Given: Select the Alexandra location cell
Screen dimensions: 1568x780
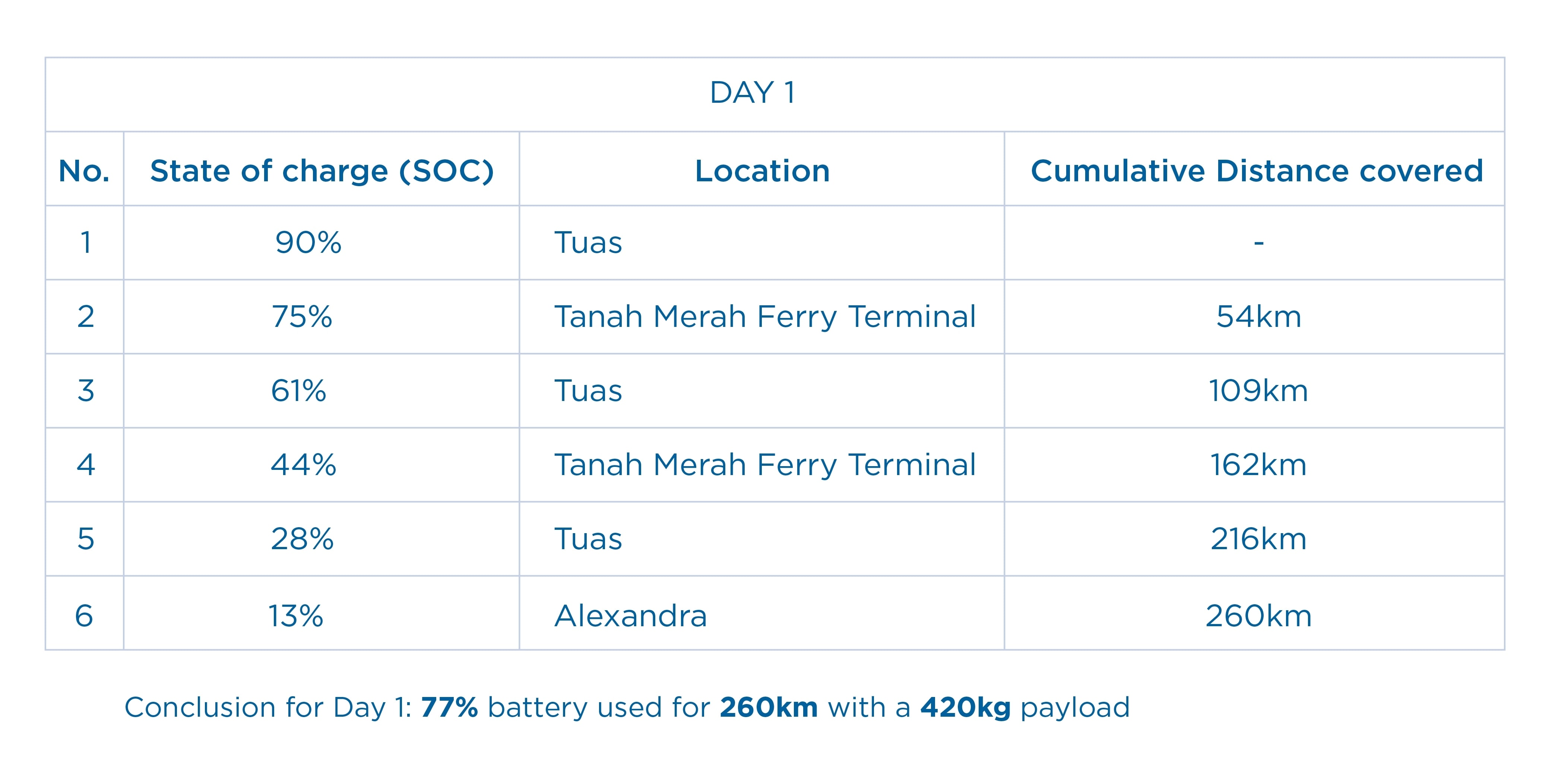Looking at the screenshot, I should tap(631, 616).
